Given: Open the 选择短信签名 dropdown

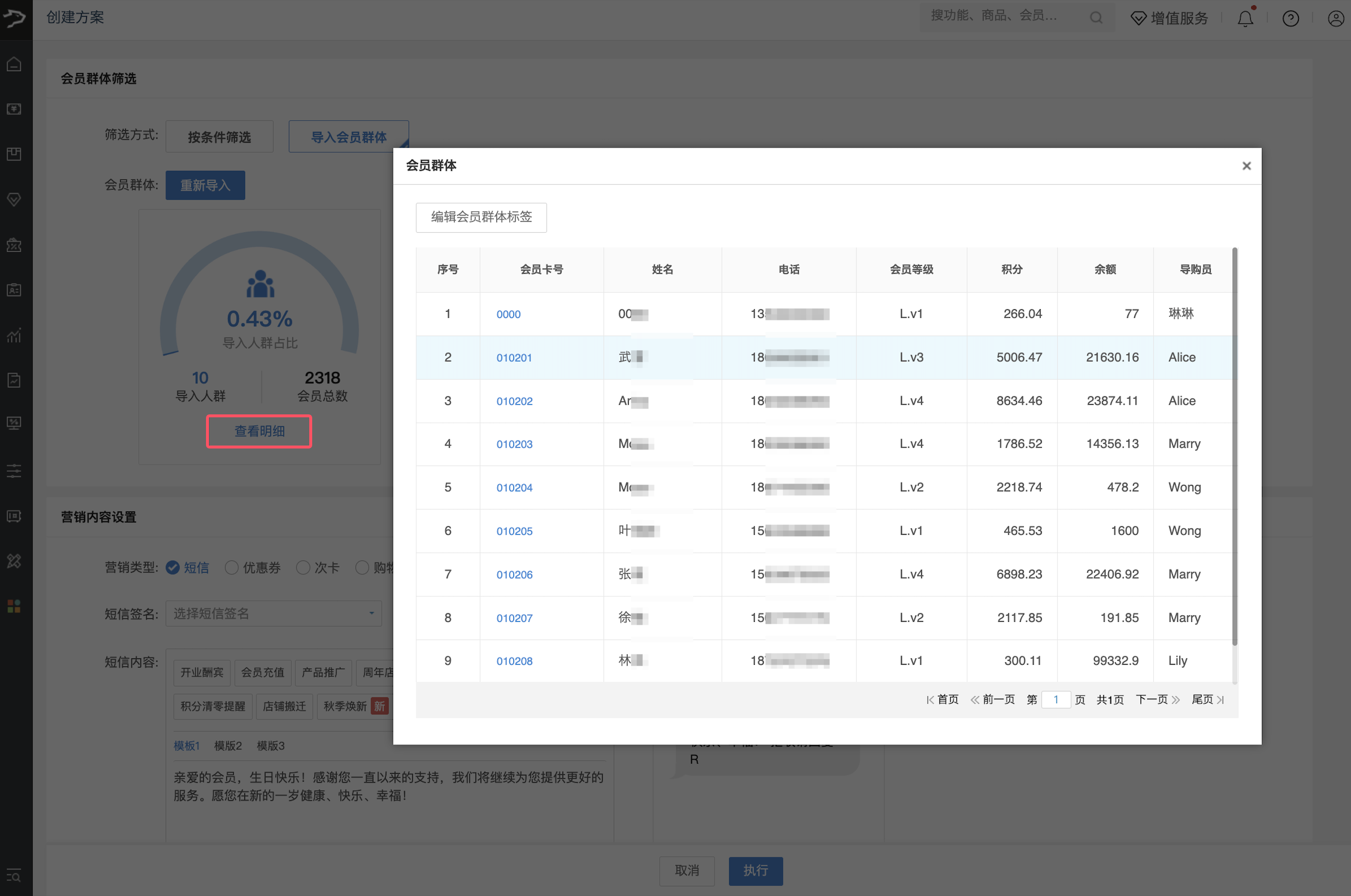Looking at the screenshot, I should click(x=273, y=614).
